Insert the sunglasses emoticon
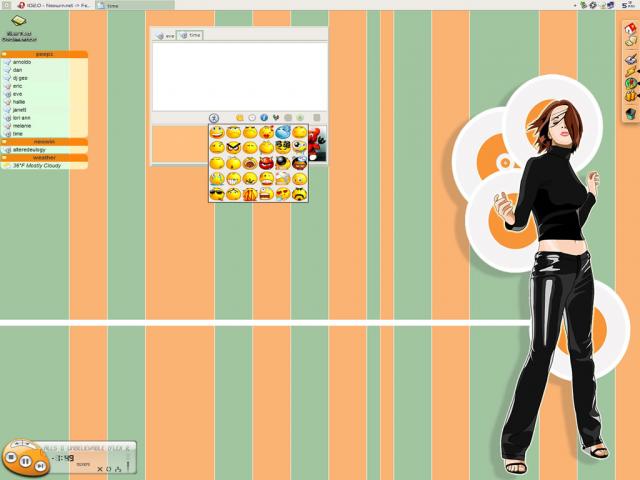Screen dimensions: 640x480 [x=217, y=194]
